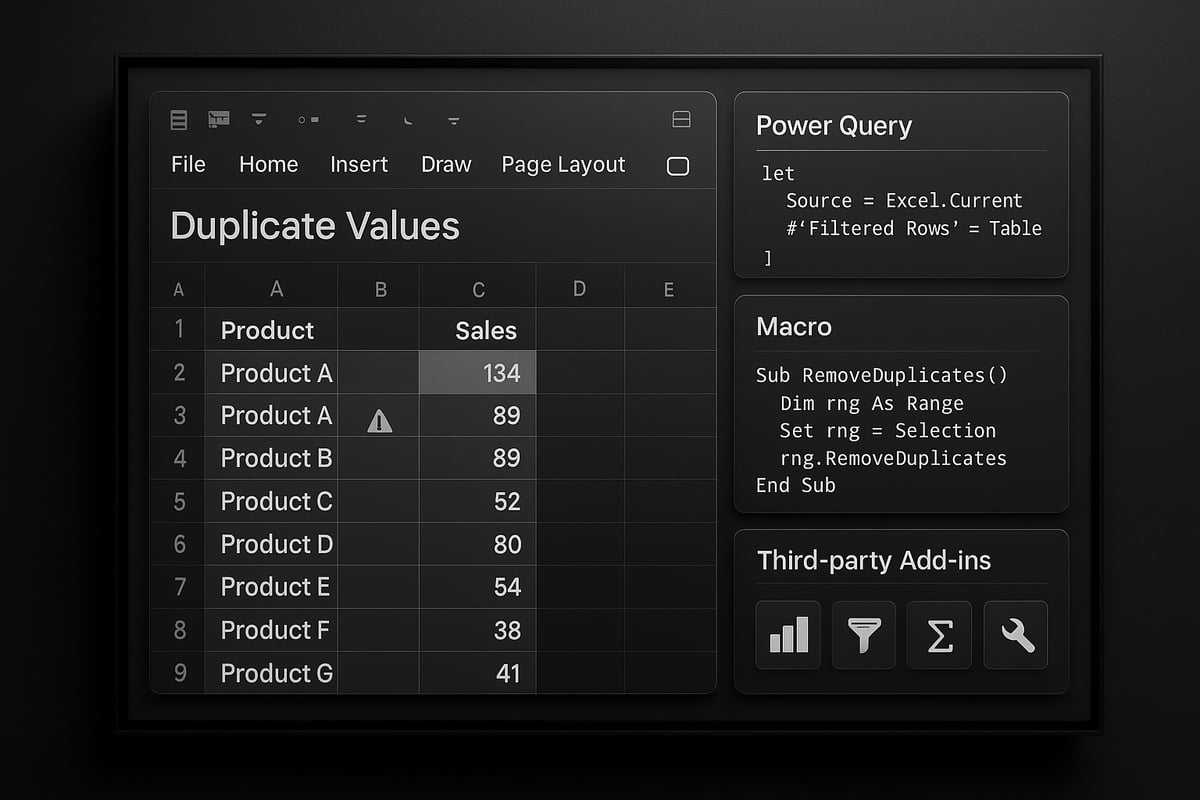Open the filter dropdown above Home

point(258,119)
